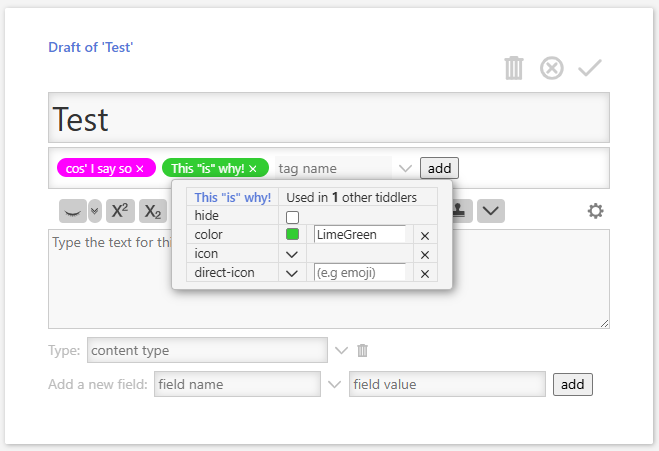Open preview type dropdown chevron beside eye icon
Image resolution: width=659 pixels, height=451 pixels.
tap(95, 211)
